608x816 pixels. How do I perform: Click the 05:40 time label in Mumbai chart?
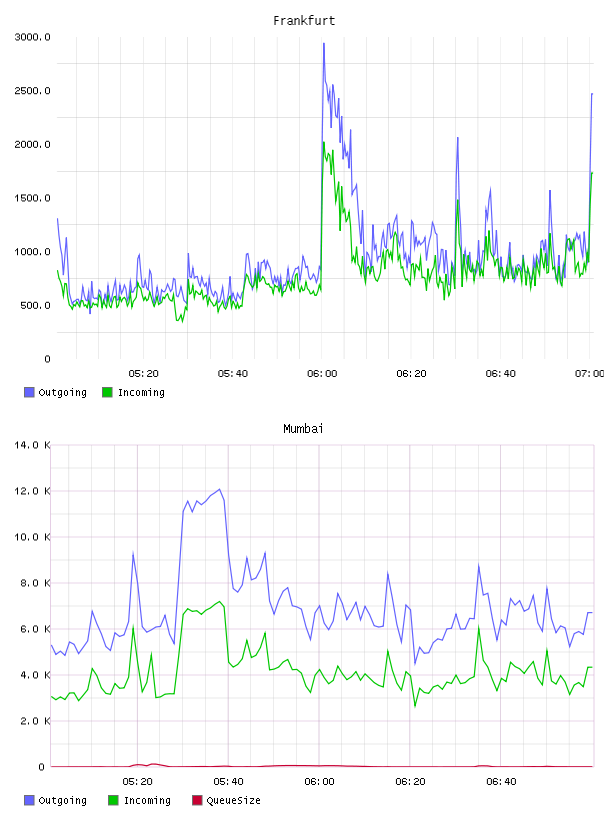coord(229,782)
